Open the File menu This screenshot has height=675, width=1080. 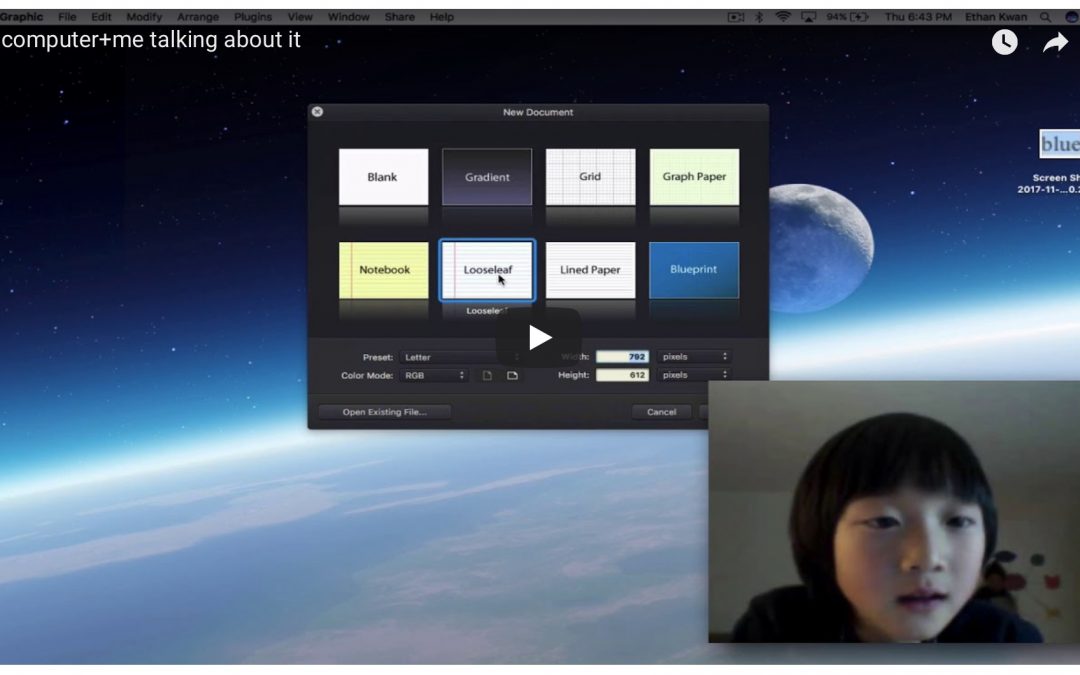click(x=68, y=17)
